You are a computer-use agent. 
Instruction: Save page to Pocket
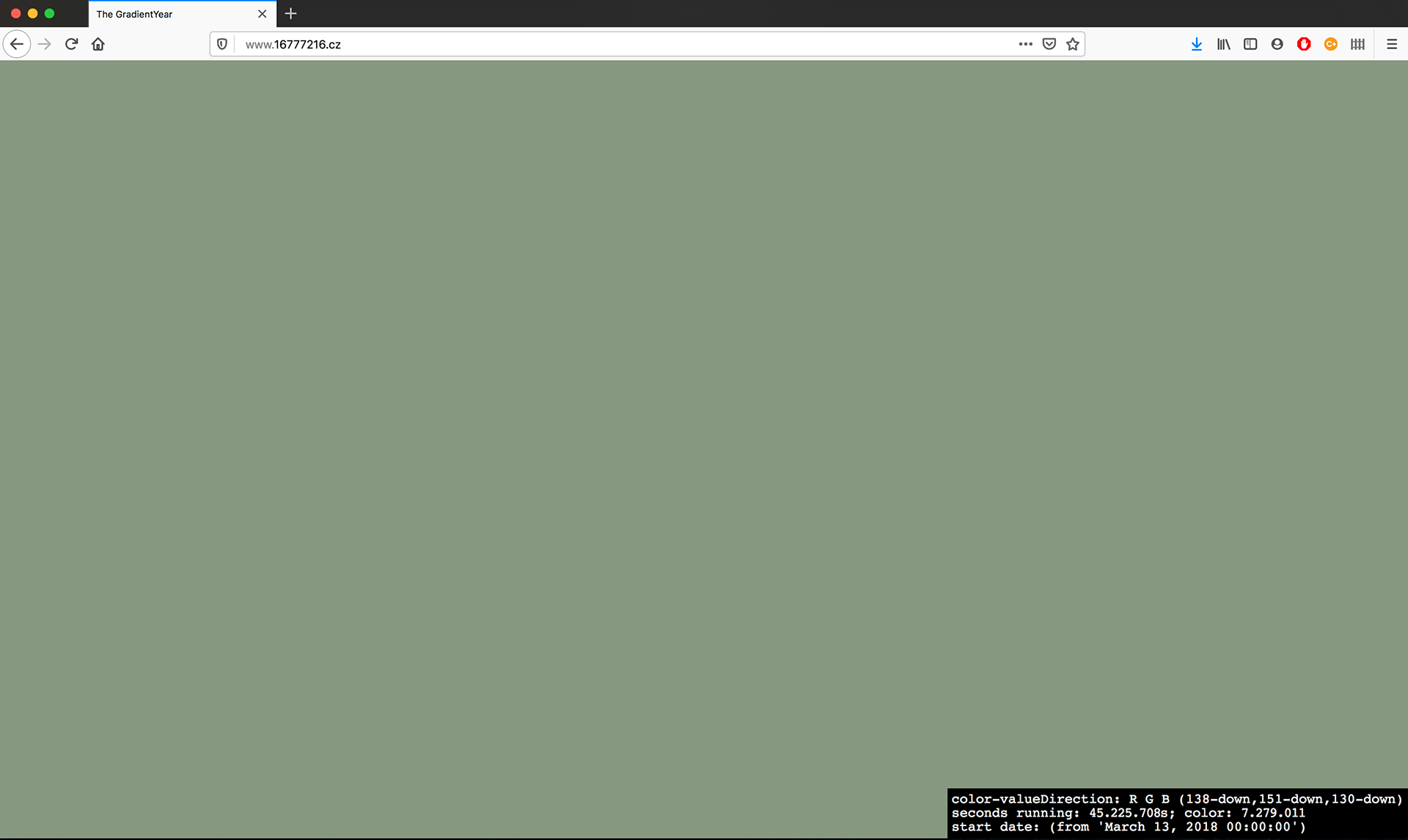[x=1049, y=44]
